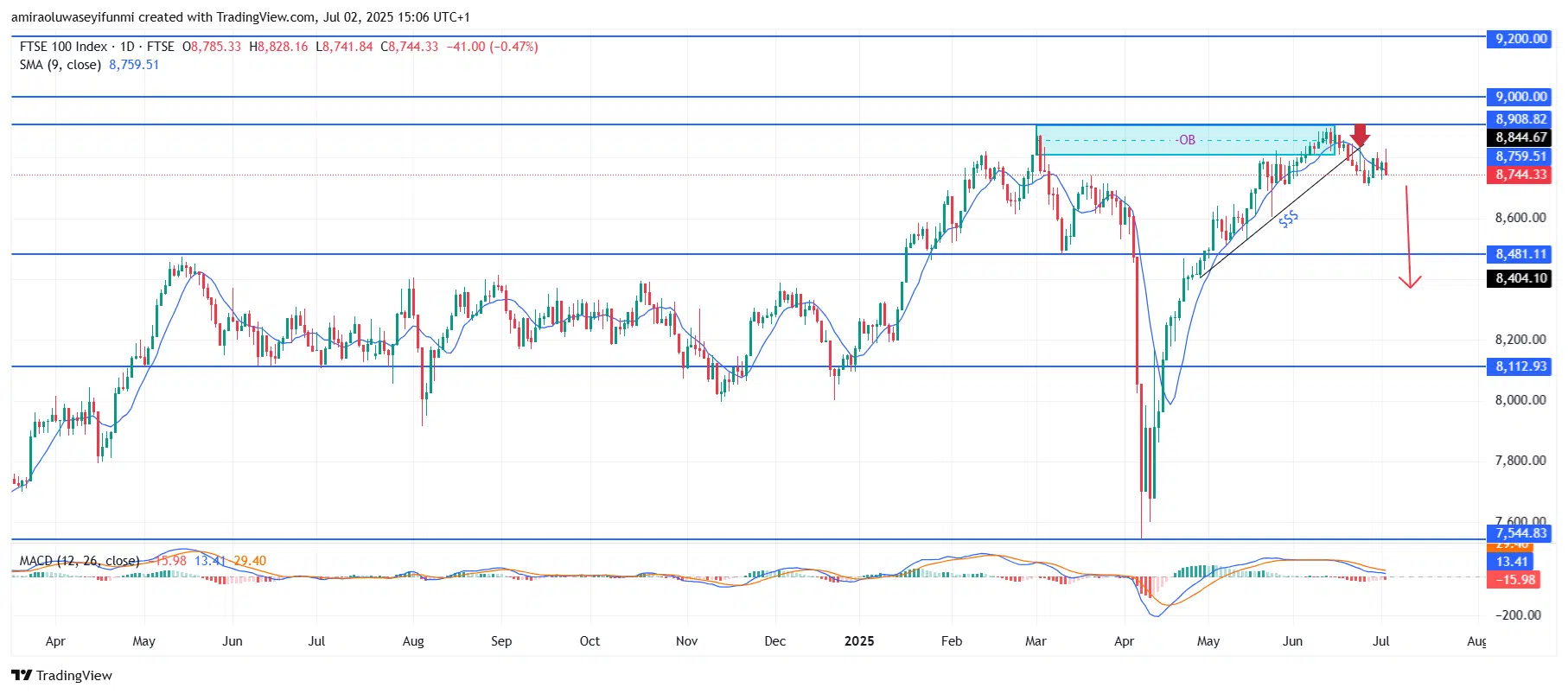
Task: Click the SMA (9, close) indicator legend
Action: point(61,65)
